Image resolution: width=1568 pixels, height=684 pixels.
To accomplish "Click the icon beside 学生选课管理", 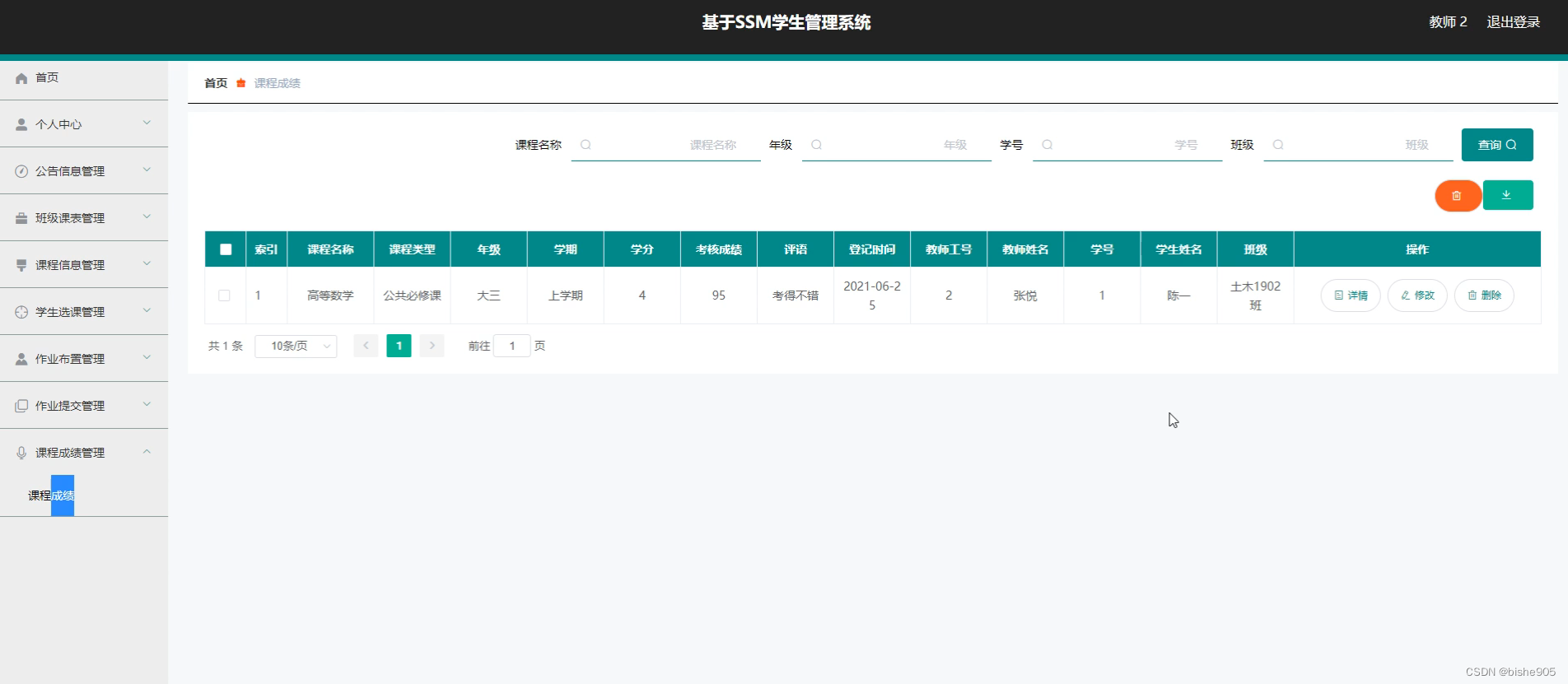I will point(21,313).
